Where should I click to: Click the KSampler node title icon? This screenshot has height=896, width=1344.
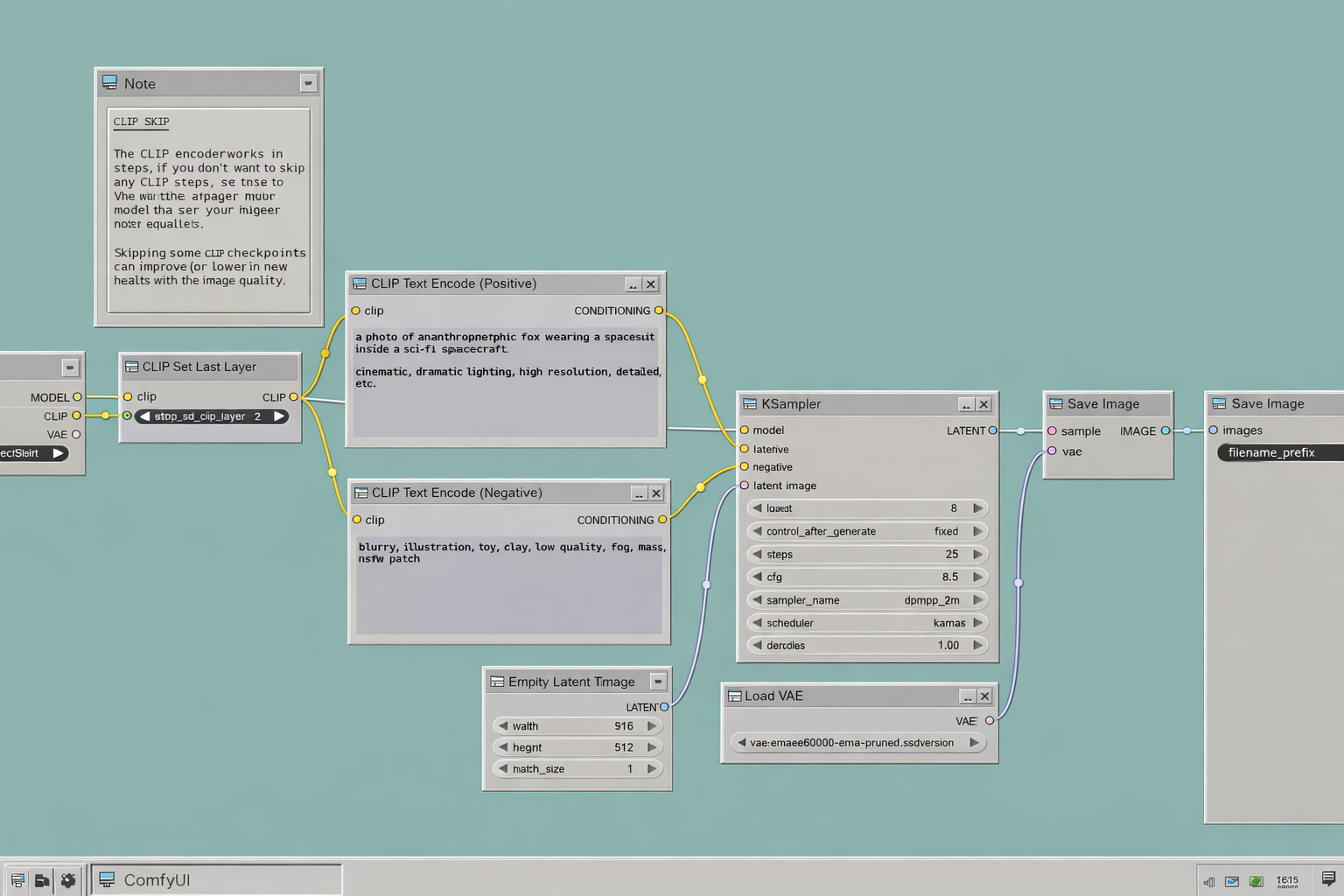(x=750, y=403)
